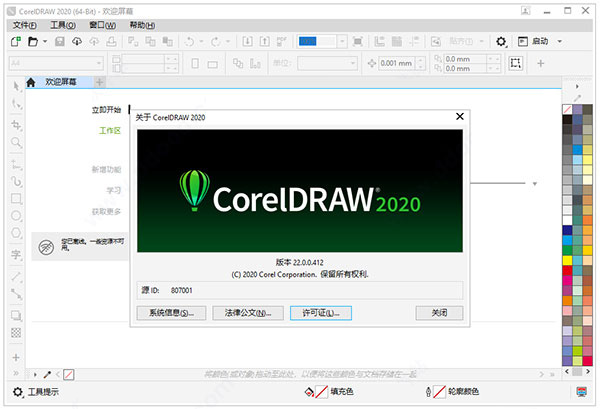Screen dimensions: 600x409
Task: Click the Export icon
Action: click(x=264, y=41)
